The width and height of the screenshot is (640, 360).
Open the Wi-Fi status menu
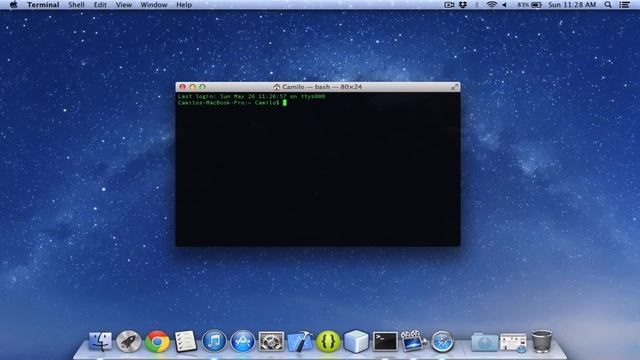(x=491, y=5)
